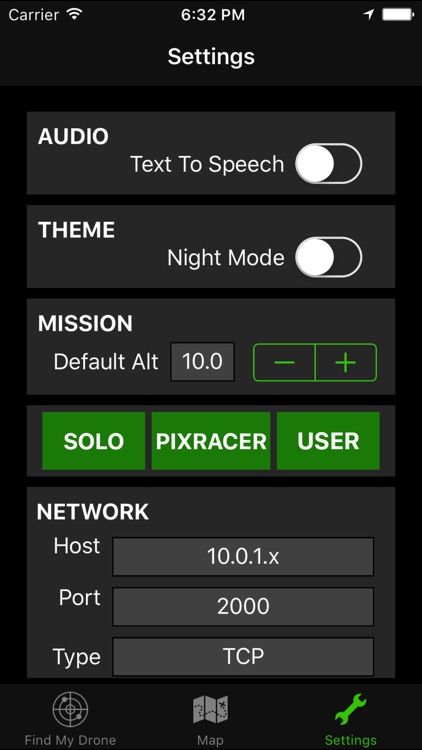
Task: Tap the location arrow in status bar
Action: [x=368, y=14]
